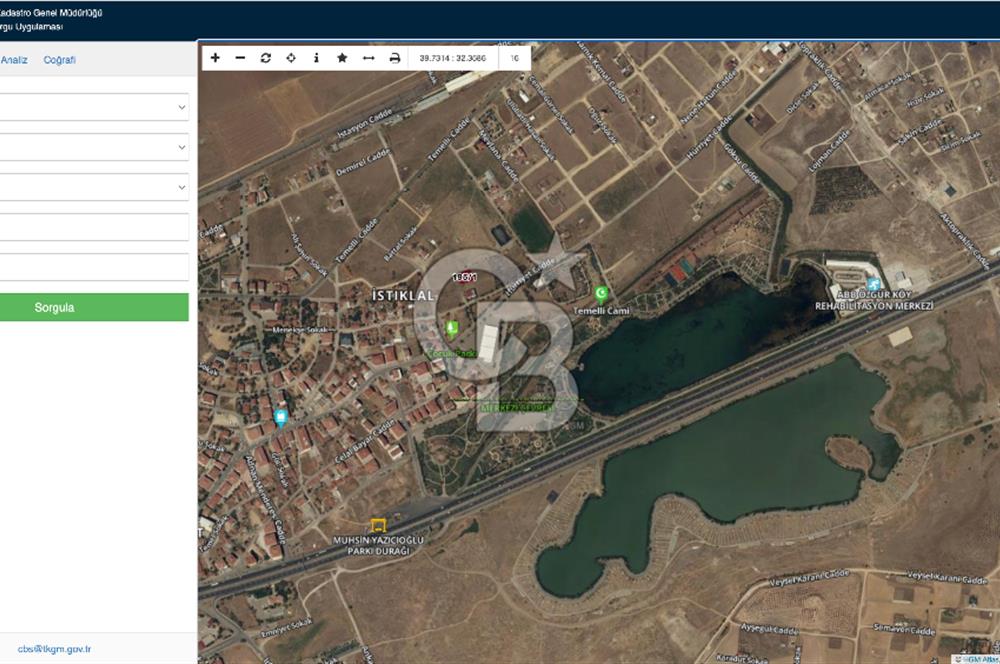Select the Muhsin Yazıcıoğlu bus stop marker
Viewport: 1000px width, 664px height.
tap(378, 525)
